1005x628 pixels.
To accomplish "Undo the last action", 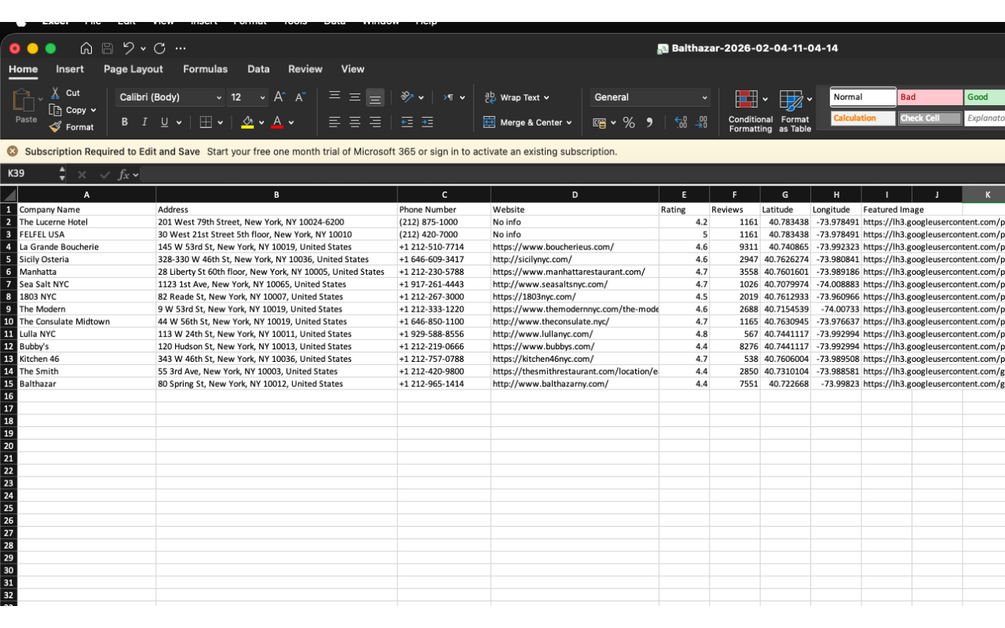I will tap(128, 48).
